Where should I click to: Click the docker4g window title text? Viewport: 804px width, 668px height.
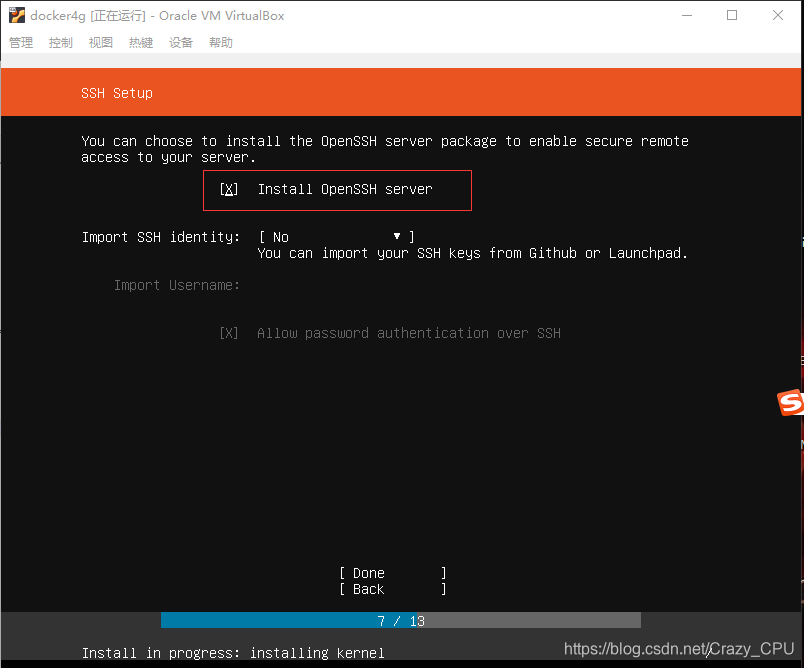pyautogui.click(x=157, y=16)
